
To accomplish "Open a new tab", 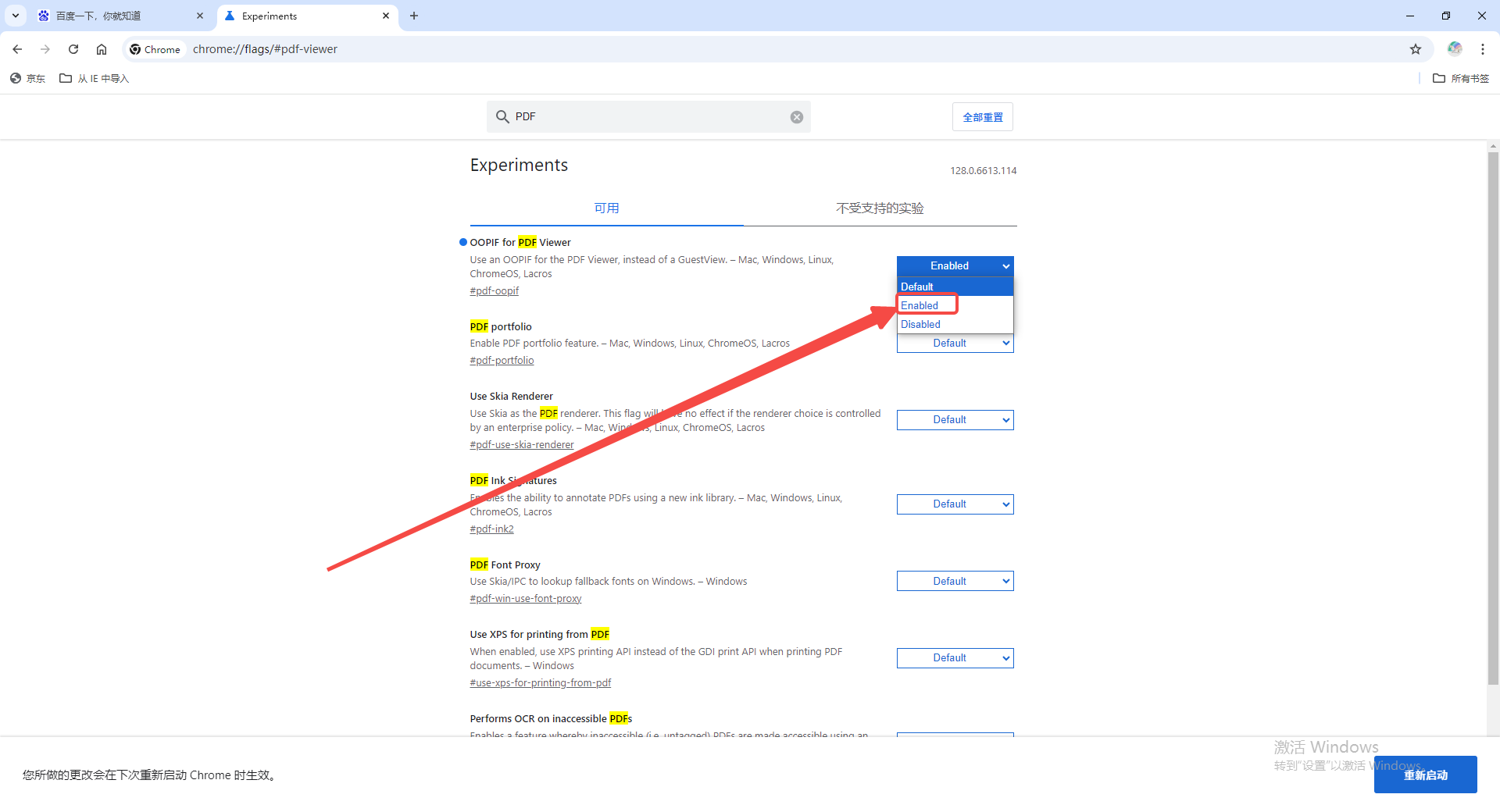I will point(414,16).
